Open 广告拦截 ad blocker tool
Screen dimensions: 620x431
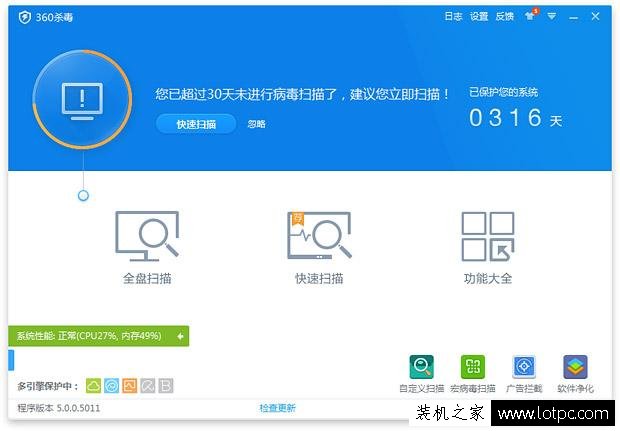(524, 373)
